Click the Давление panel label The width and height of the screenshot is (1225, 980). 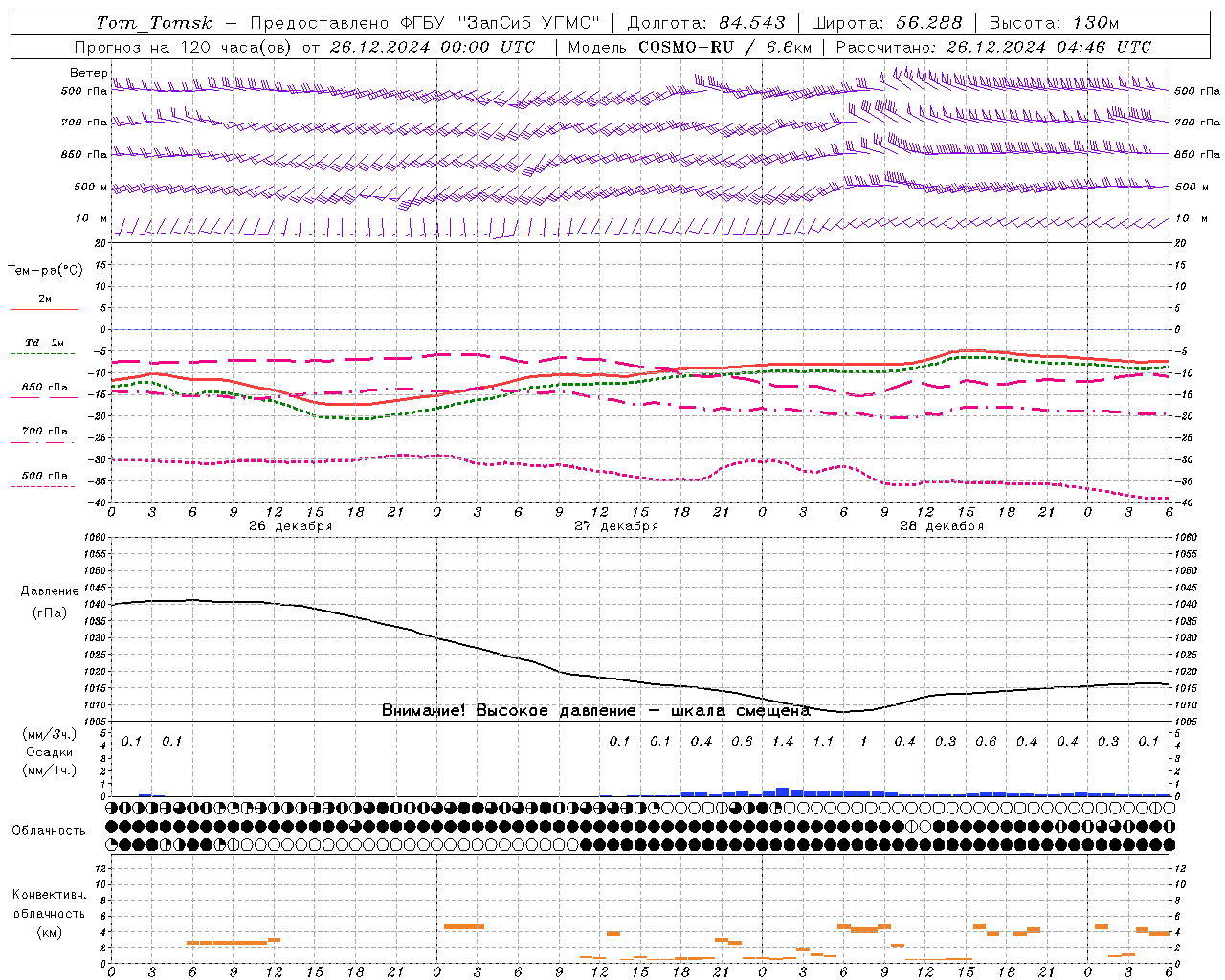point(50,591)
